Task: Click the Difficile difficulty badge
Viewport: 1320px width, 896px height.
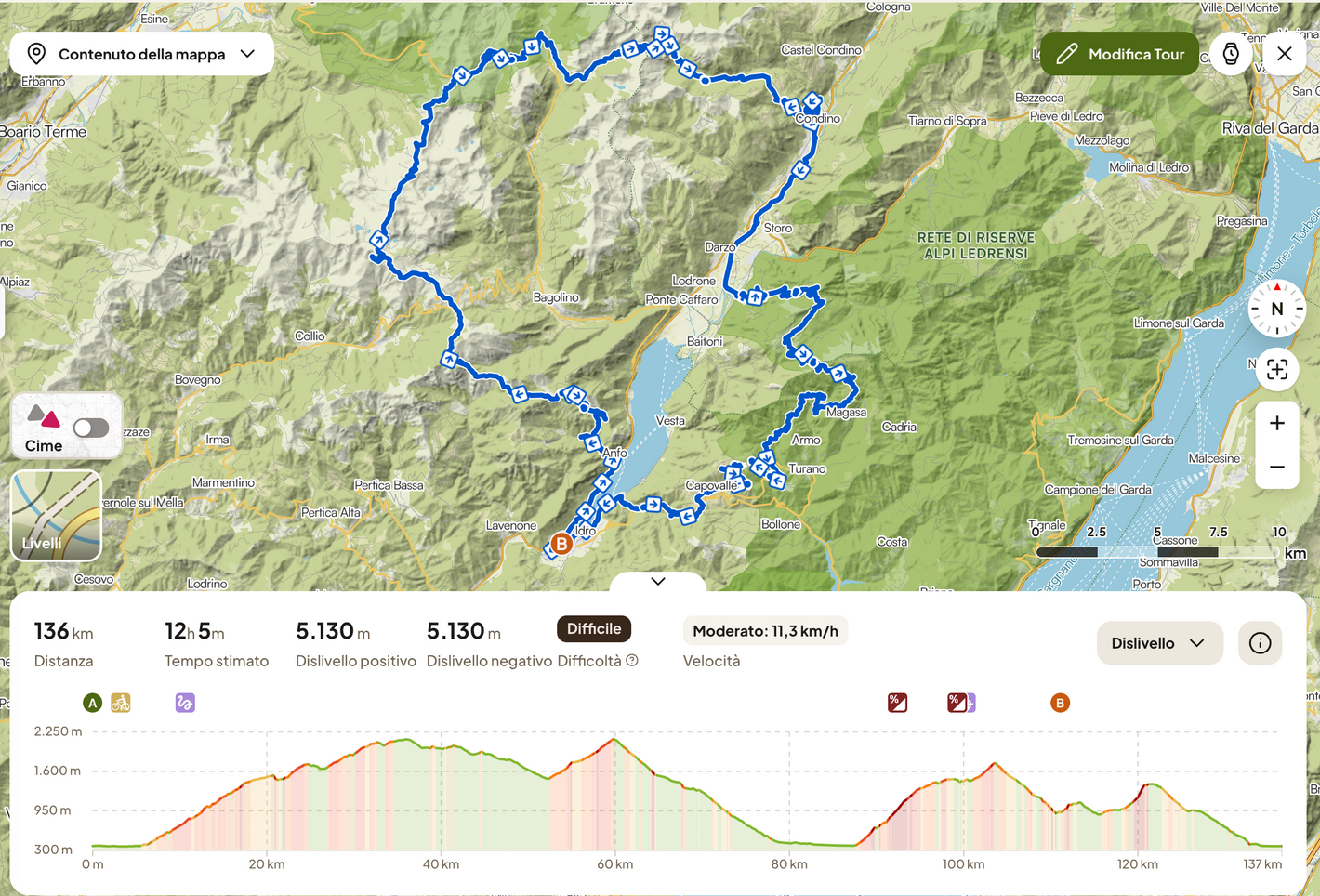Action: coord(594,629)
